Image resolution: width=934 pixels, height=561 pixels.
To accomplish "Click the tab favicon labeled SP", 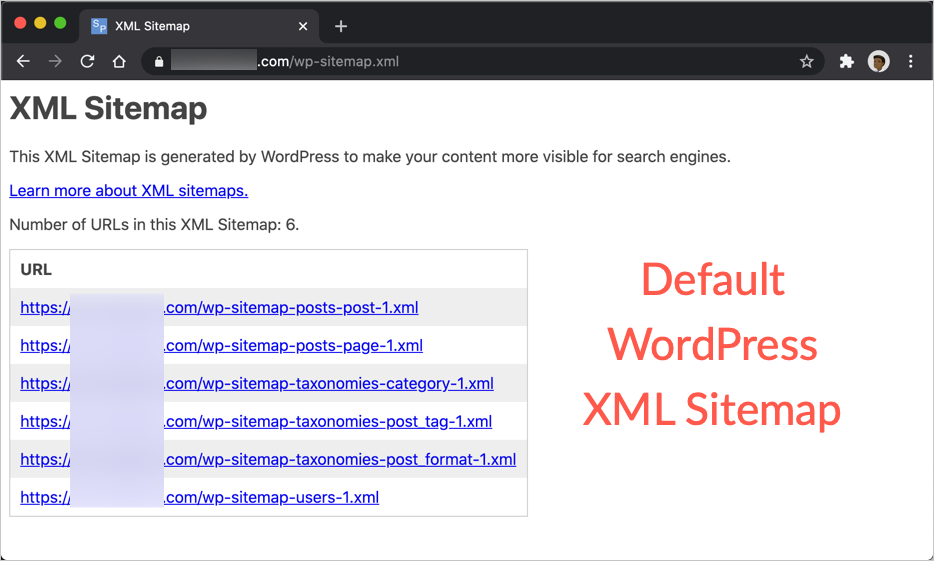I will point(99,26).
